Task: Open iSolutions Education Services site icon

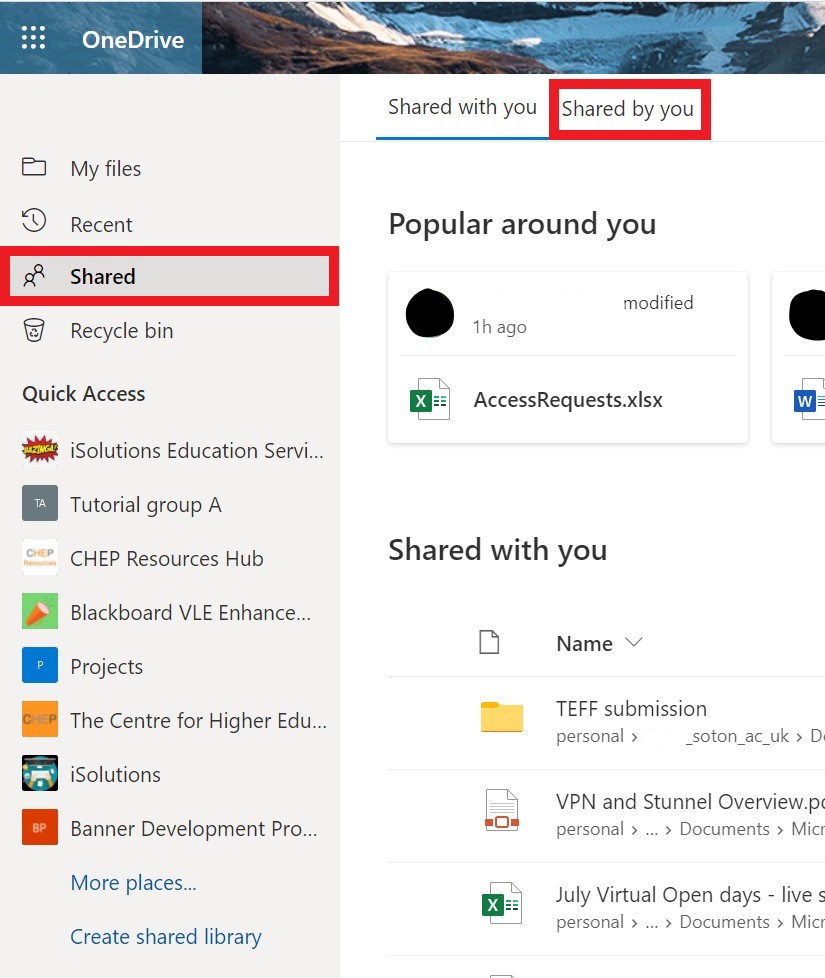Action: point(40,450)
